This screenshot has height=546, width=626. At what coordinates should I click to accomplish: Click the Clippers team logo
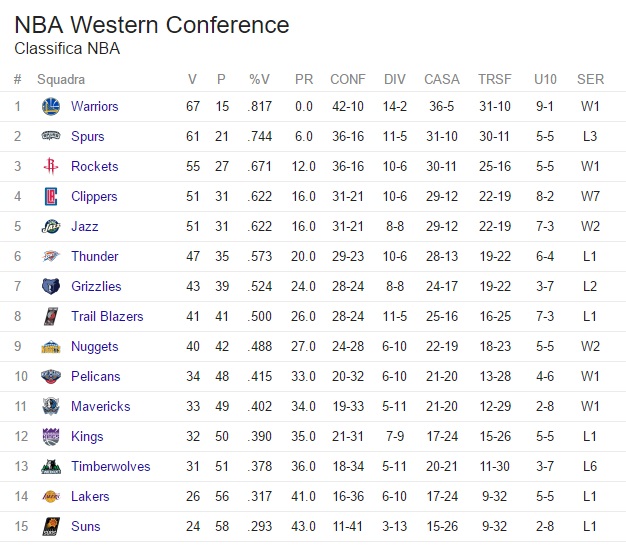(51, 196)
